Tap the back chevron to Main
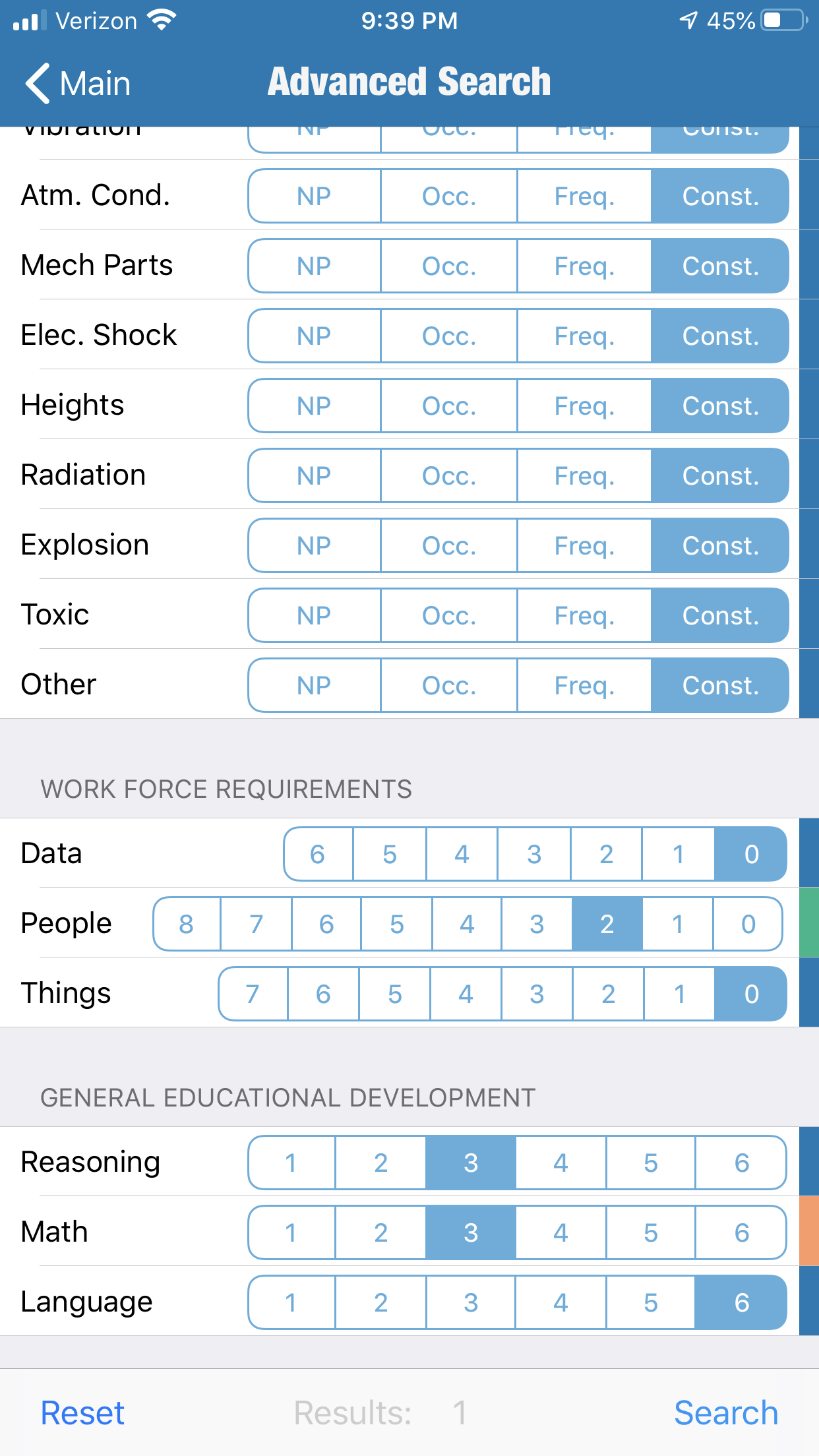Screen dimensions: 819x1456 click(x=38, y=84)
